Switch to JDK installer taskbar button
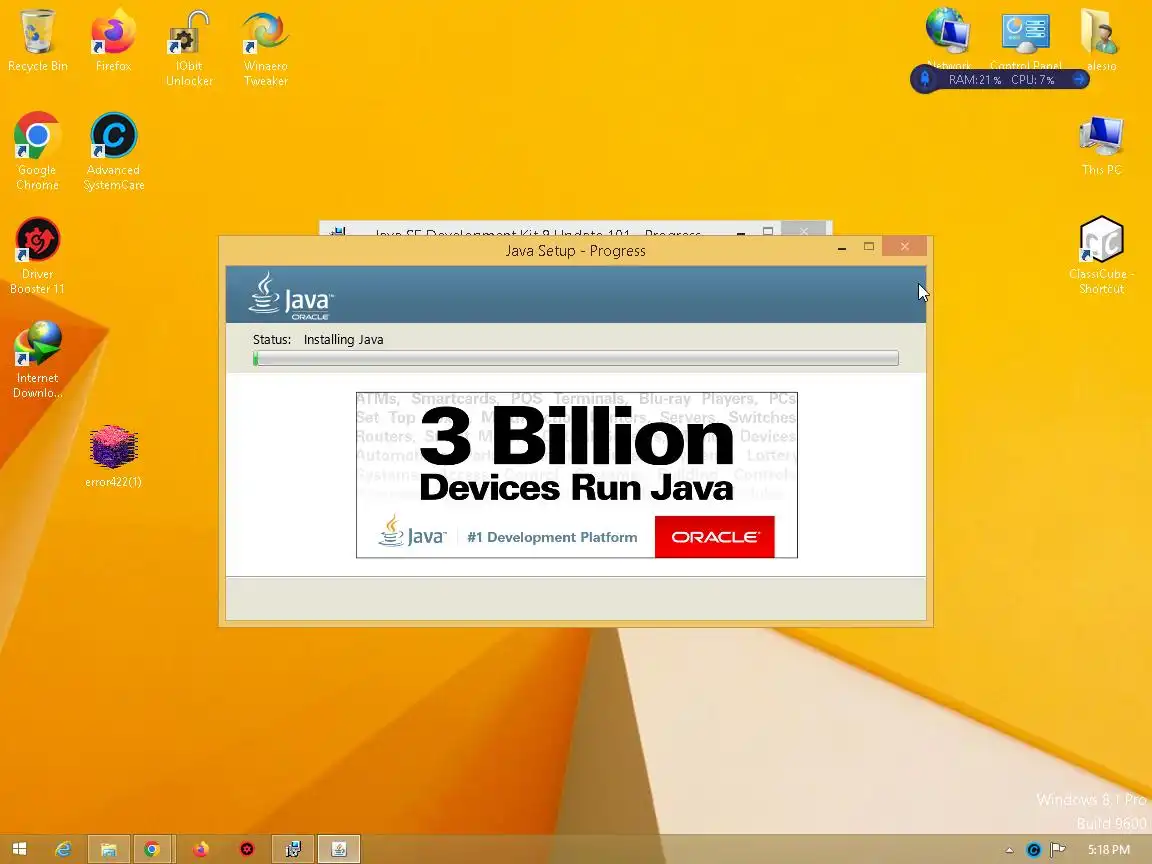Viewport: 1152px width, 864px height. (x=293, y=849)
